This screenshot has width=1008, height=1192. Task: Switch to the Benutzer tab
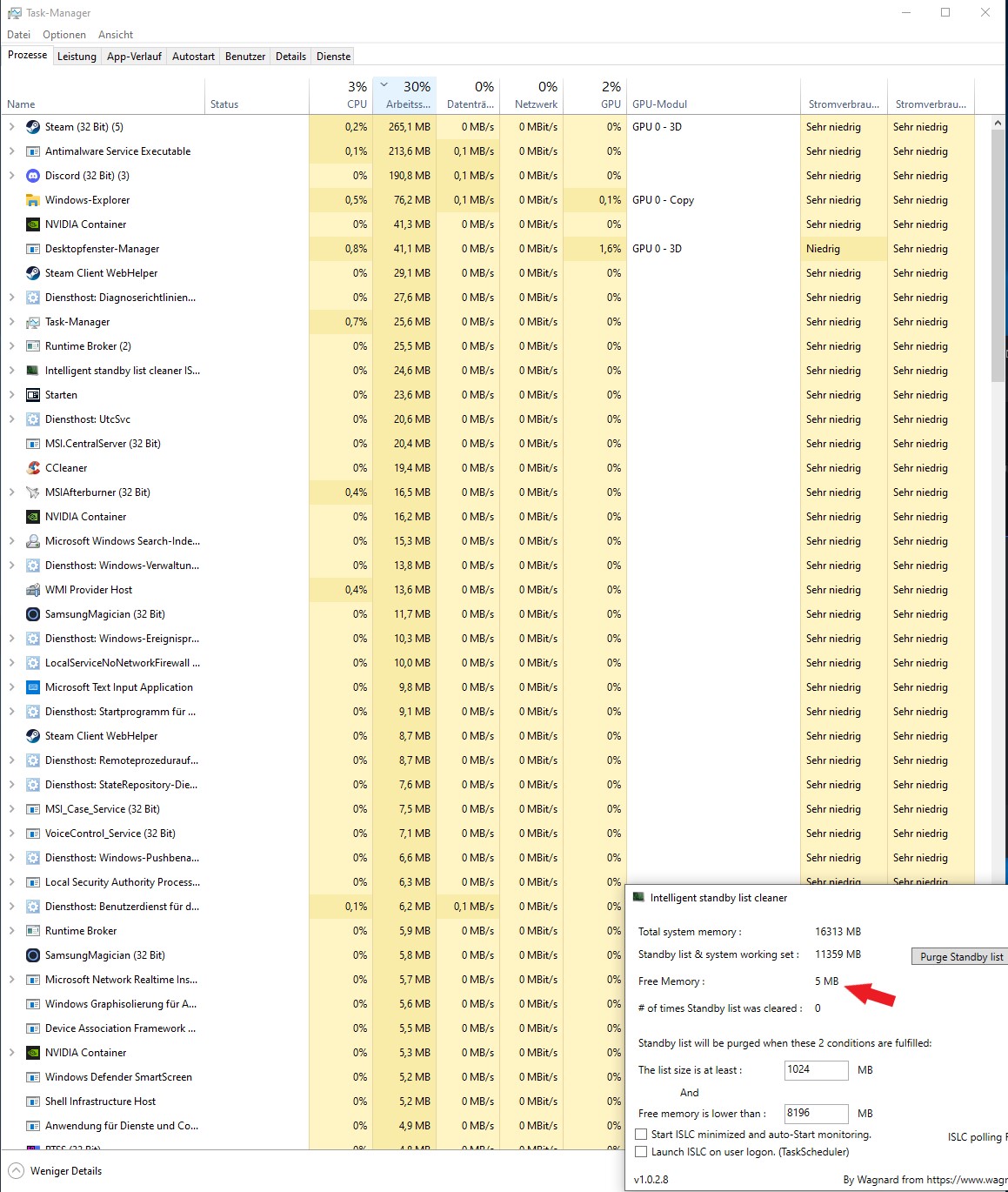(245, 57)
